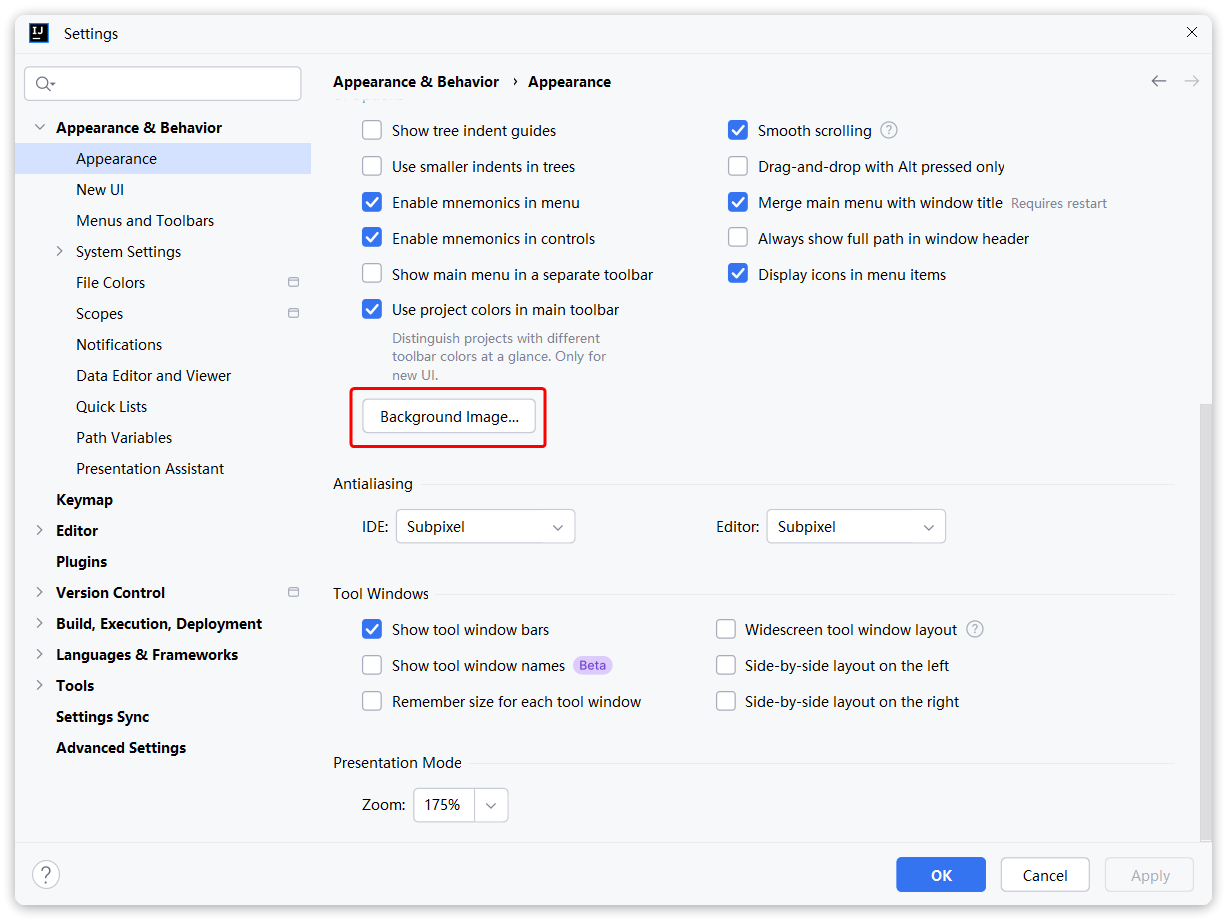
Task: Click the back navigation arrow
Action: tap(1158, 82)
